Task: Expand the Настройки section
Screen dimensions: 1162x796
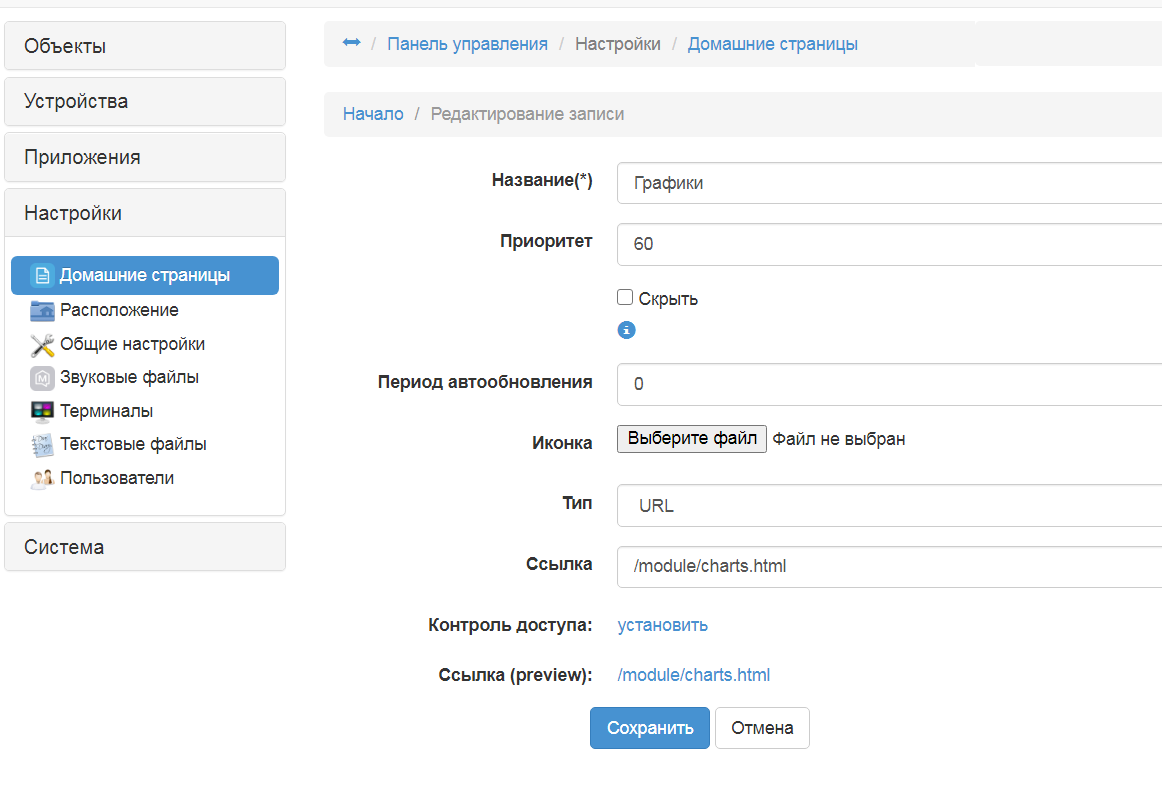Action: click(65, 212)
